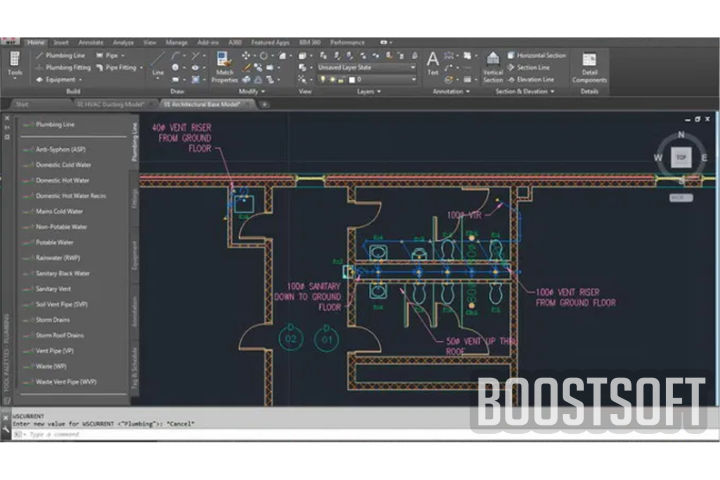Screen dimensions: 720x480
Task: Click TOP face on the ViewCube
Action: (680, 157)
